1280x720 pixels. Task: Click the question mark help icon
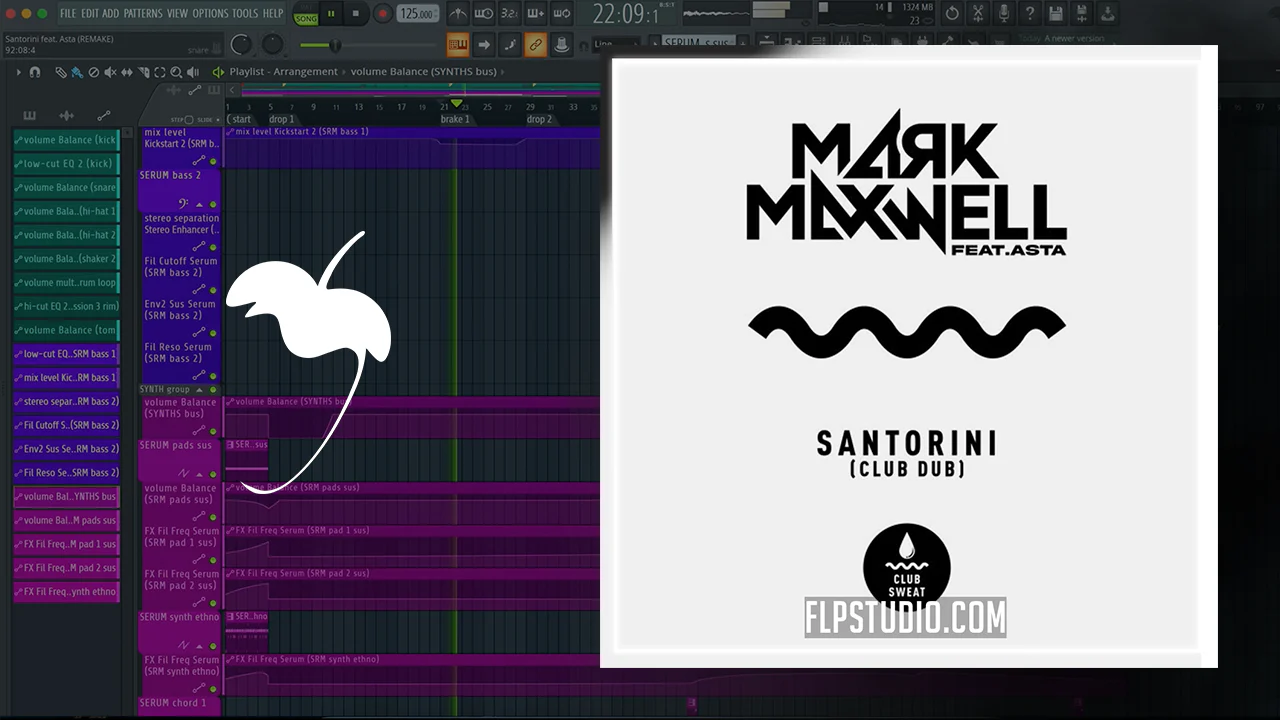(x=1029, y=14)
